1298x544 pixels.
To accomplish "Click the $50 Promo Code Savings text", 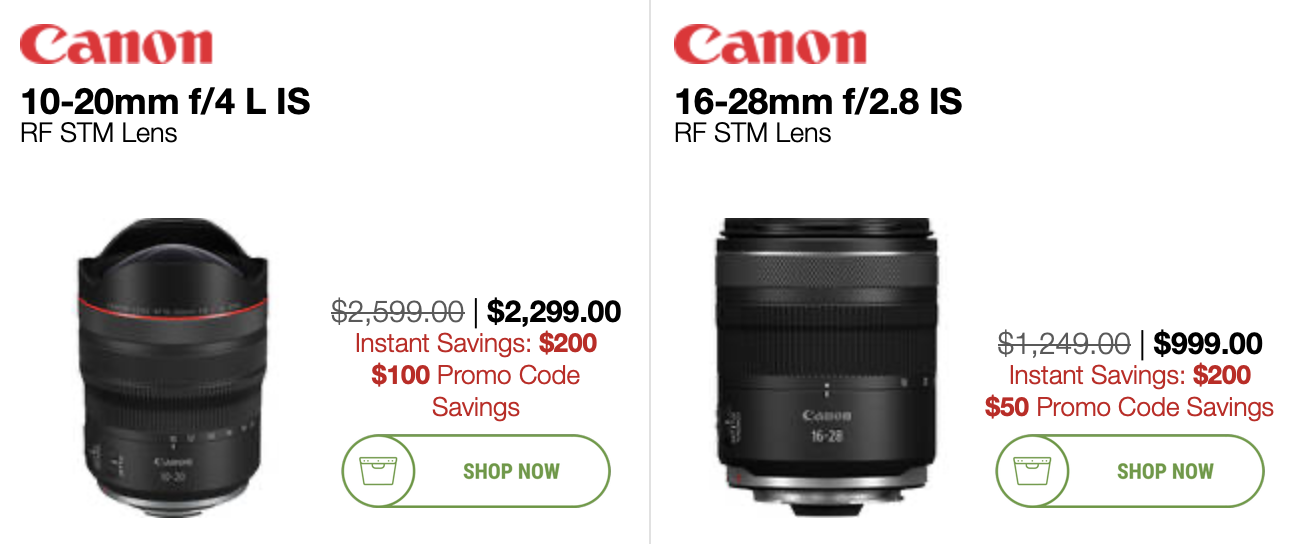I will pos(1129,407).
